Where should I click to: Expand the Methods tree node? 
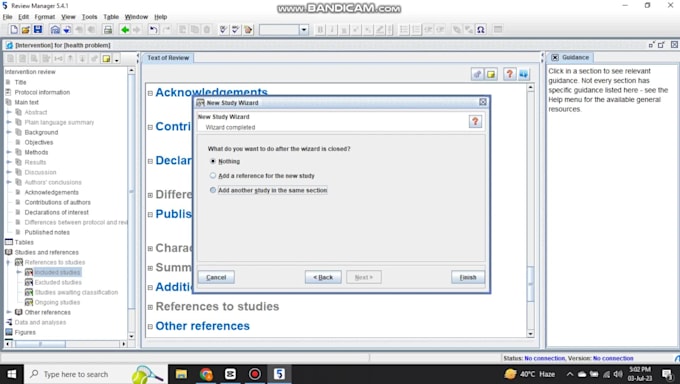pos(9,152)
